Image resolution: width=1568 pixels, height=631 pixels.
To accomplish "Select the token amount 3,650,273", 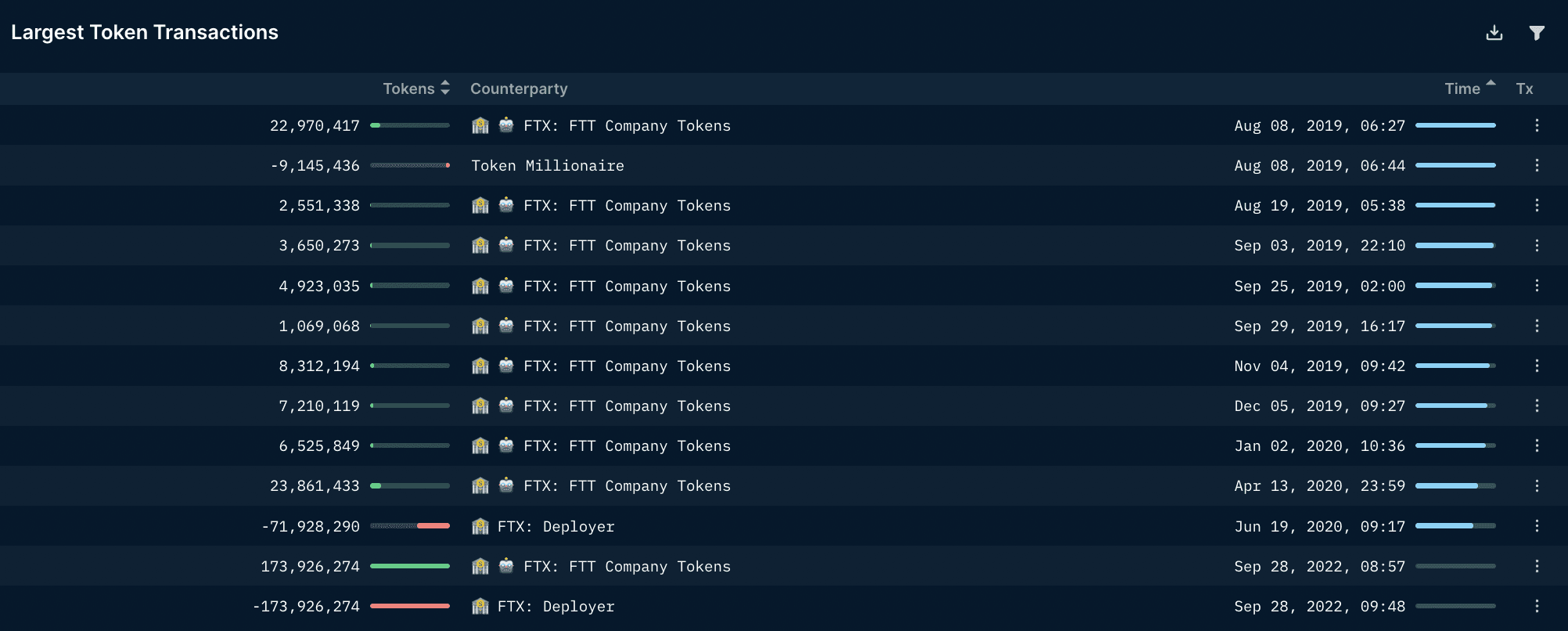I will point(319,245).
